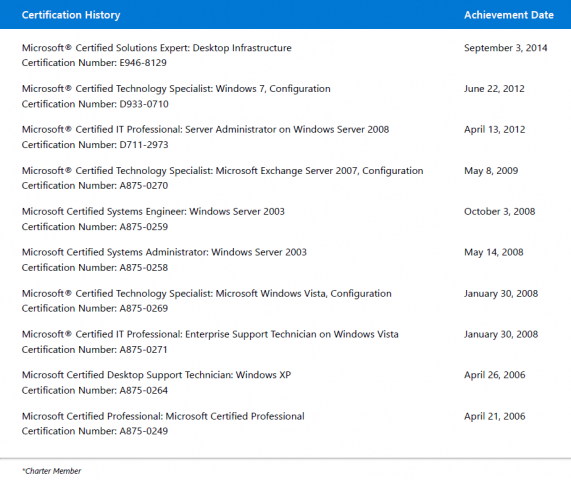
Task: Select the Certified Solutions Expert: Desktop Infrastructure entry
Action: point(157,48)
